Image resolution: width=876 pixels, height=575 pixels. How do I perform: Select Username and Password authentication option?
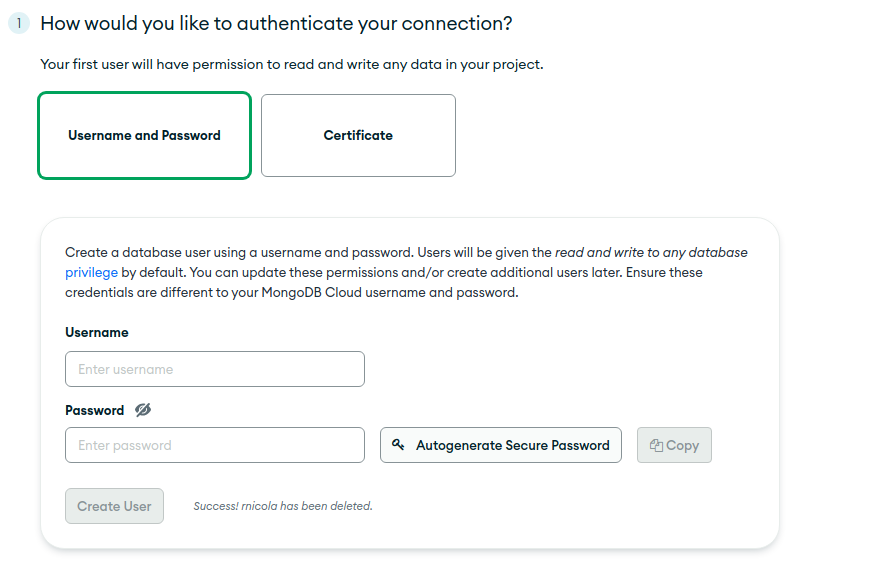[144, 135]
